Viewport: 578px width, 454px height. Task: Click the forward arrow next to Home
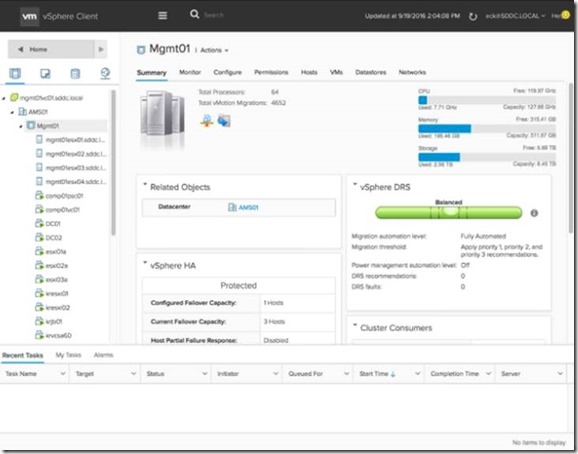coord(101,49)
